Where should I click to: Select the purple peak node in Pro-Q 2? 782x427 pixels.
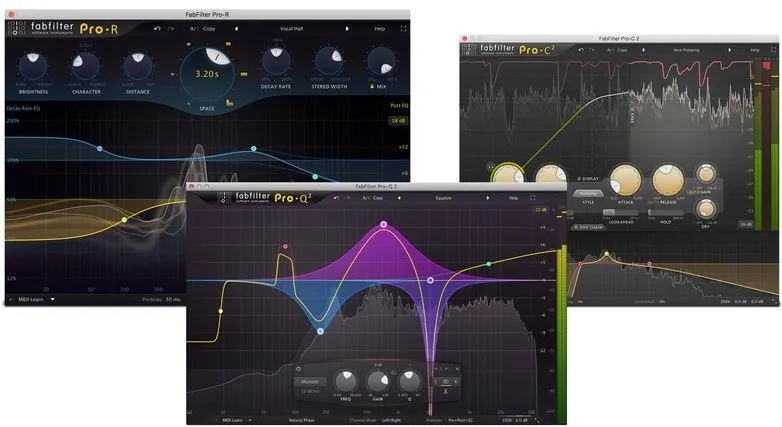384,224
